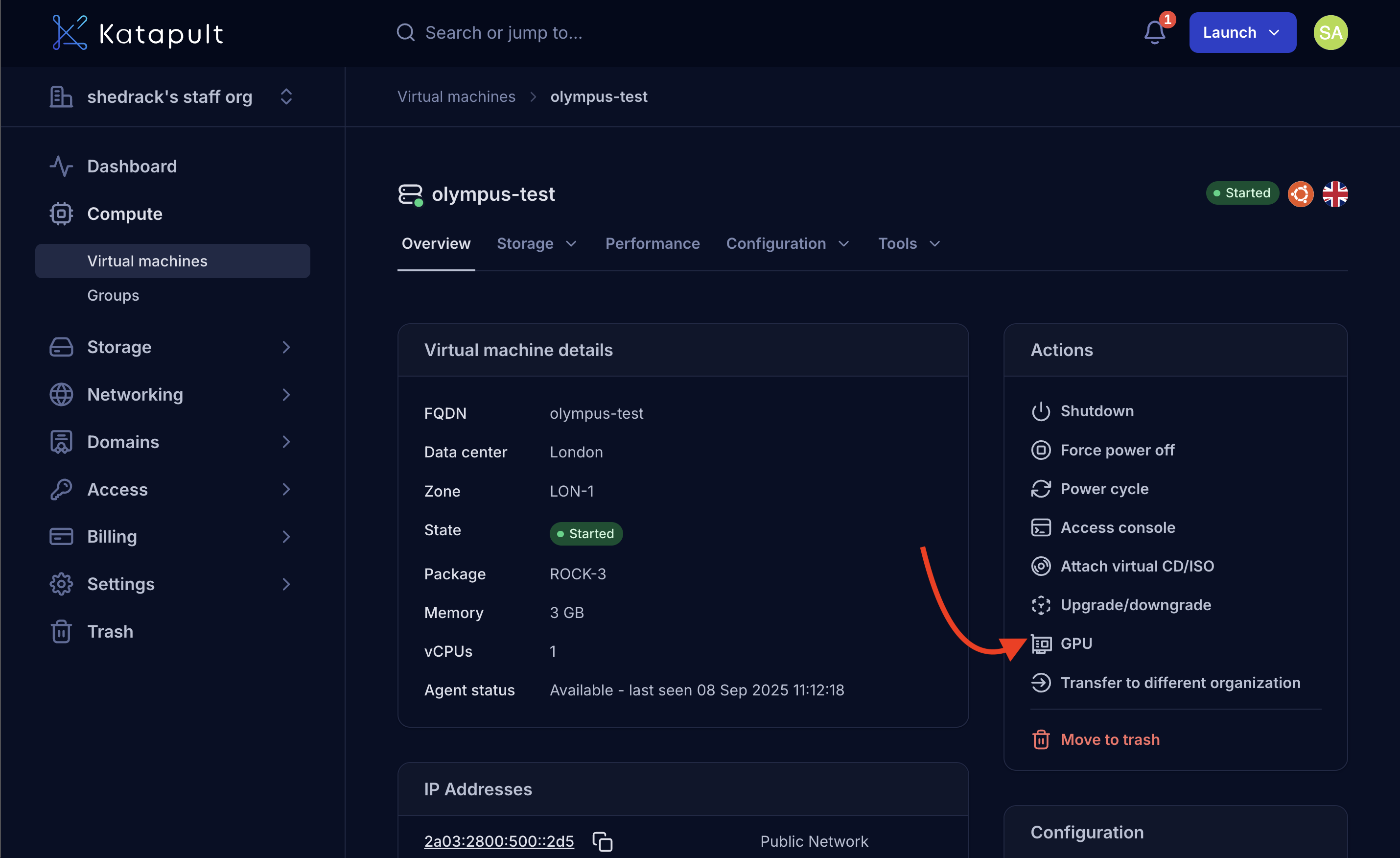Click the Shutdown power icon
Screen dimensions: 1400x858
click(1040, 411)
